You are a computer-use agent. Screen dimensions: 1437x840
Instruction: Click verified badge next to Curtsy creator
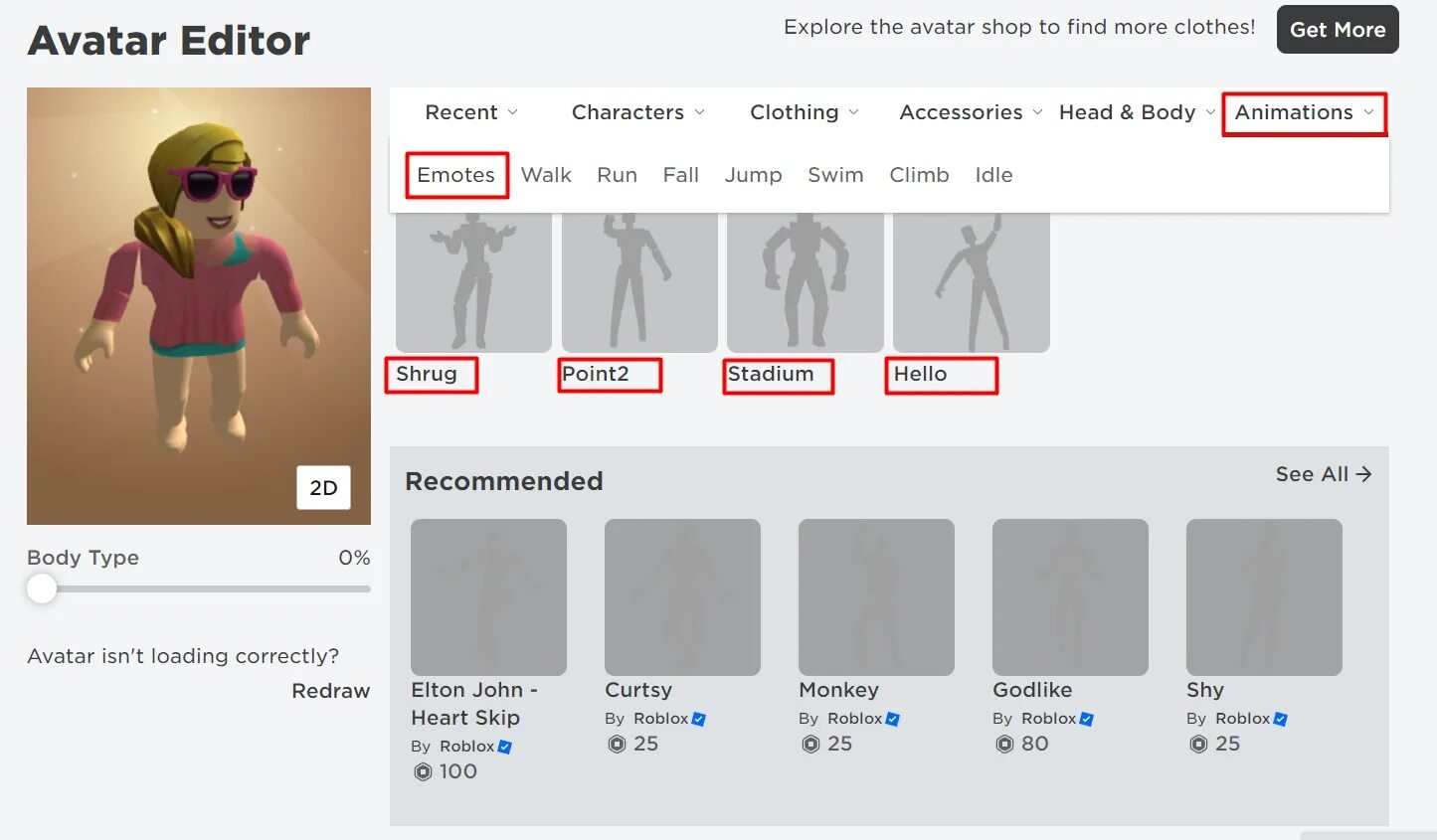pyautogui.click(x=698, y=719)
